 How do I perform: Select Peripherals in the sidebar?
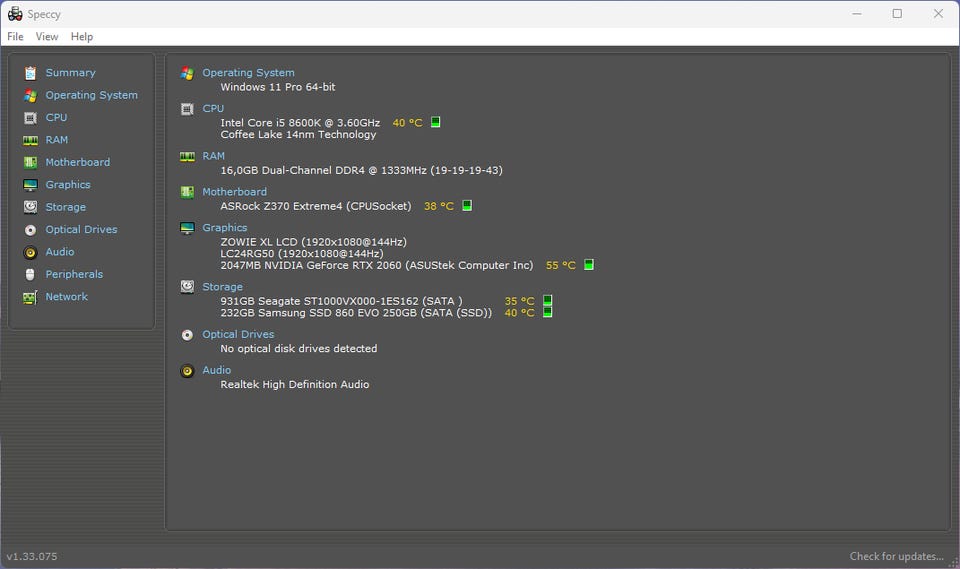74,274
